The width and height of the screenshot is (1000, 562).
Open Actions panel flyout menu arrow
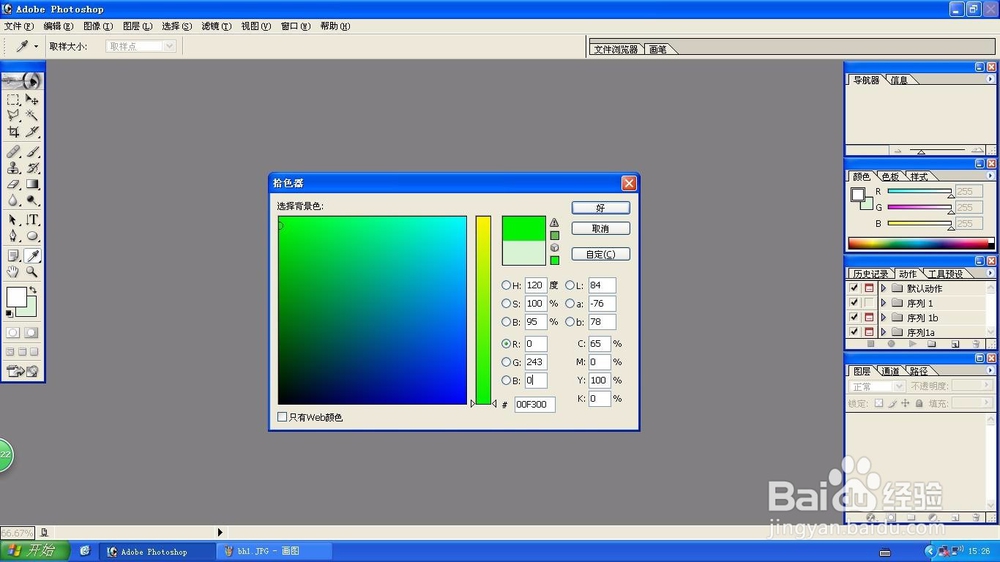point(990,273)
